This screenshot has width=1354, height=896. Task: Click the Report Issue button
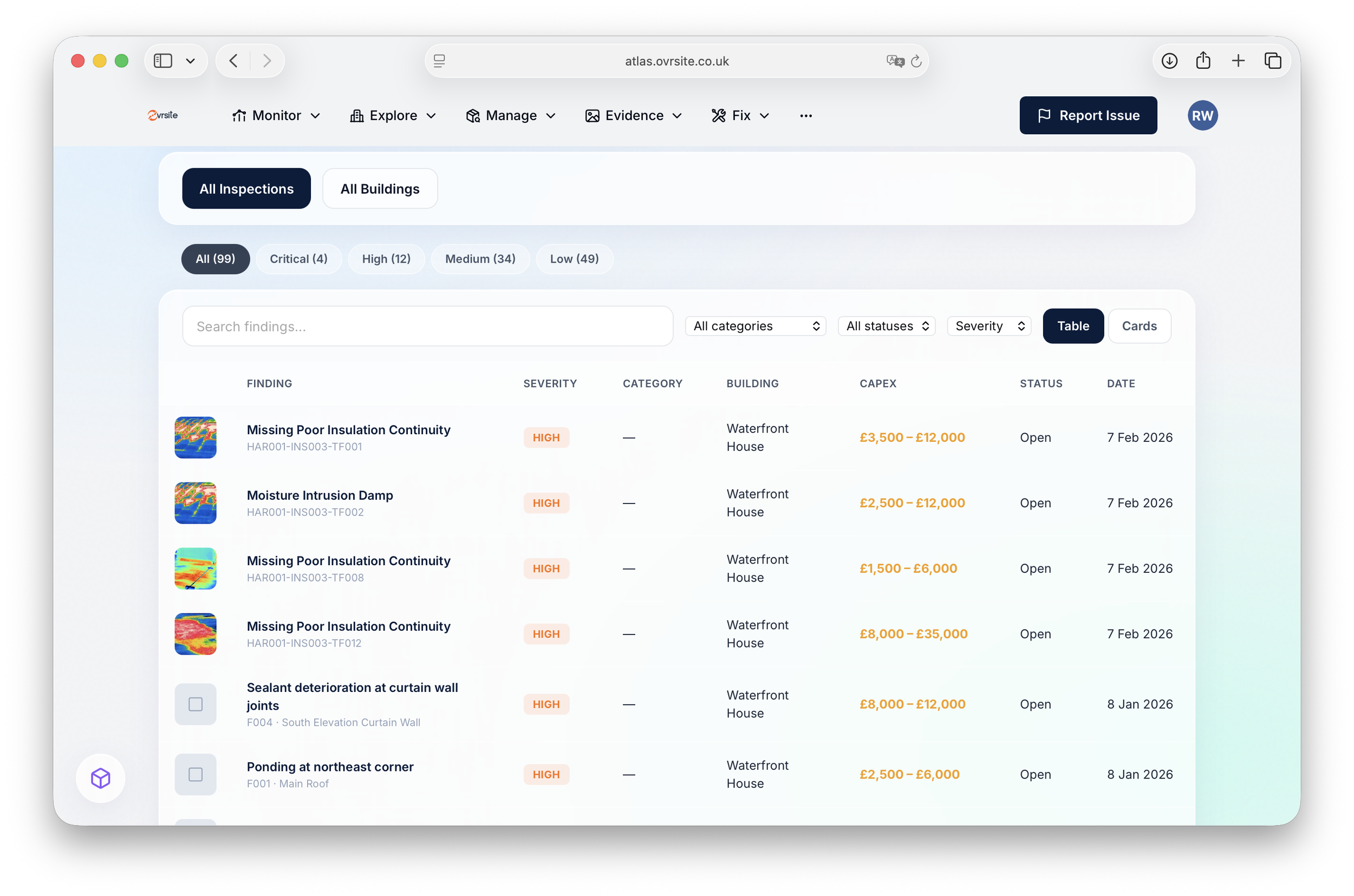[x=1088, y=115]
